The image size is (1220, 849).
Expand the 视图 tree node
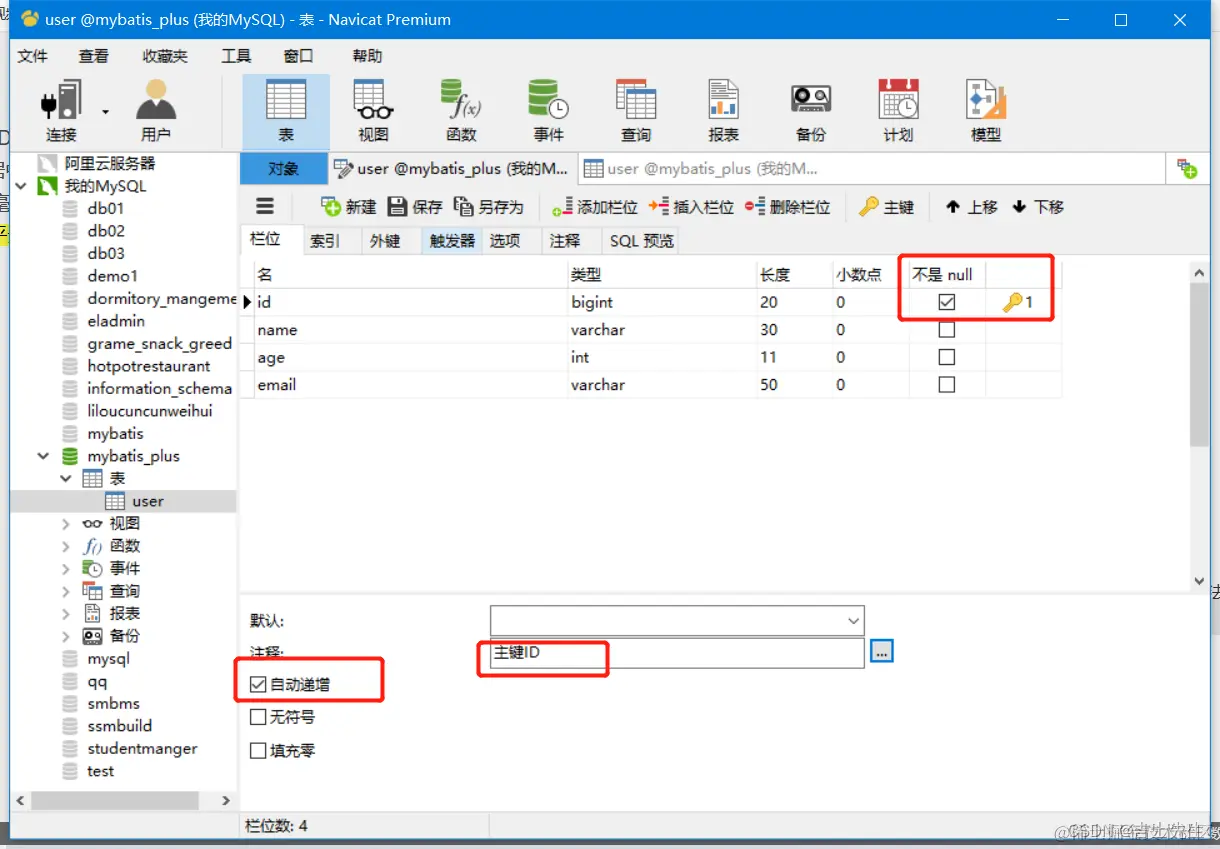click(66, 523)
